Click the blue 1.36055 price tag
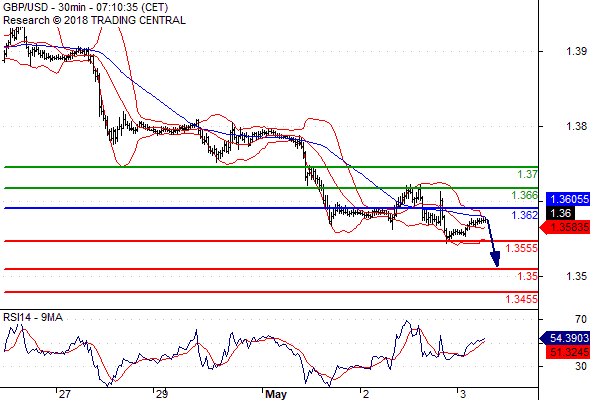This screenshot has height=400, width=590. pyautogui.click(x=567, y=199)
